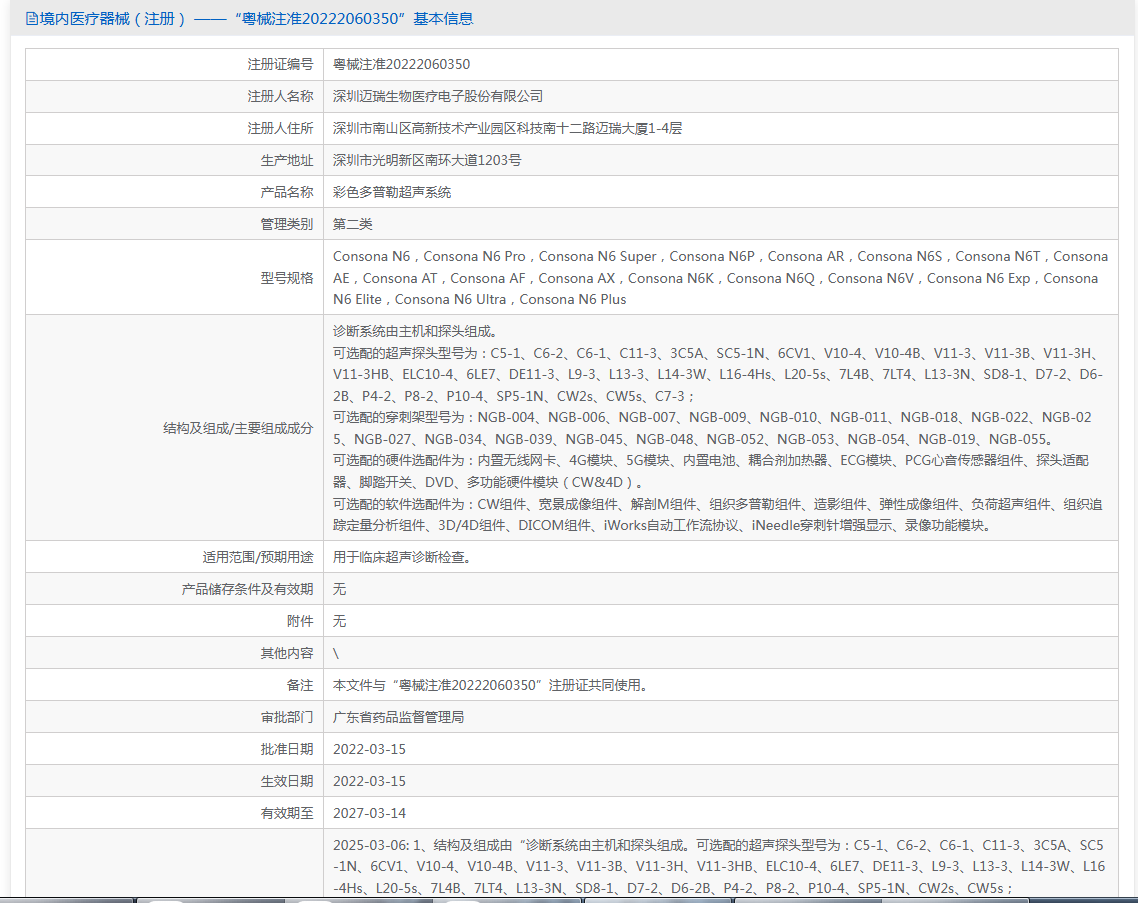This screenshot has width=1138, height=903.
Task: Click the document icon beside the page title
Action: (31, 19)
